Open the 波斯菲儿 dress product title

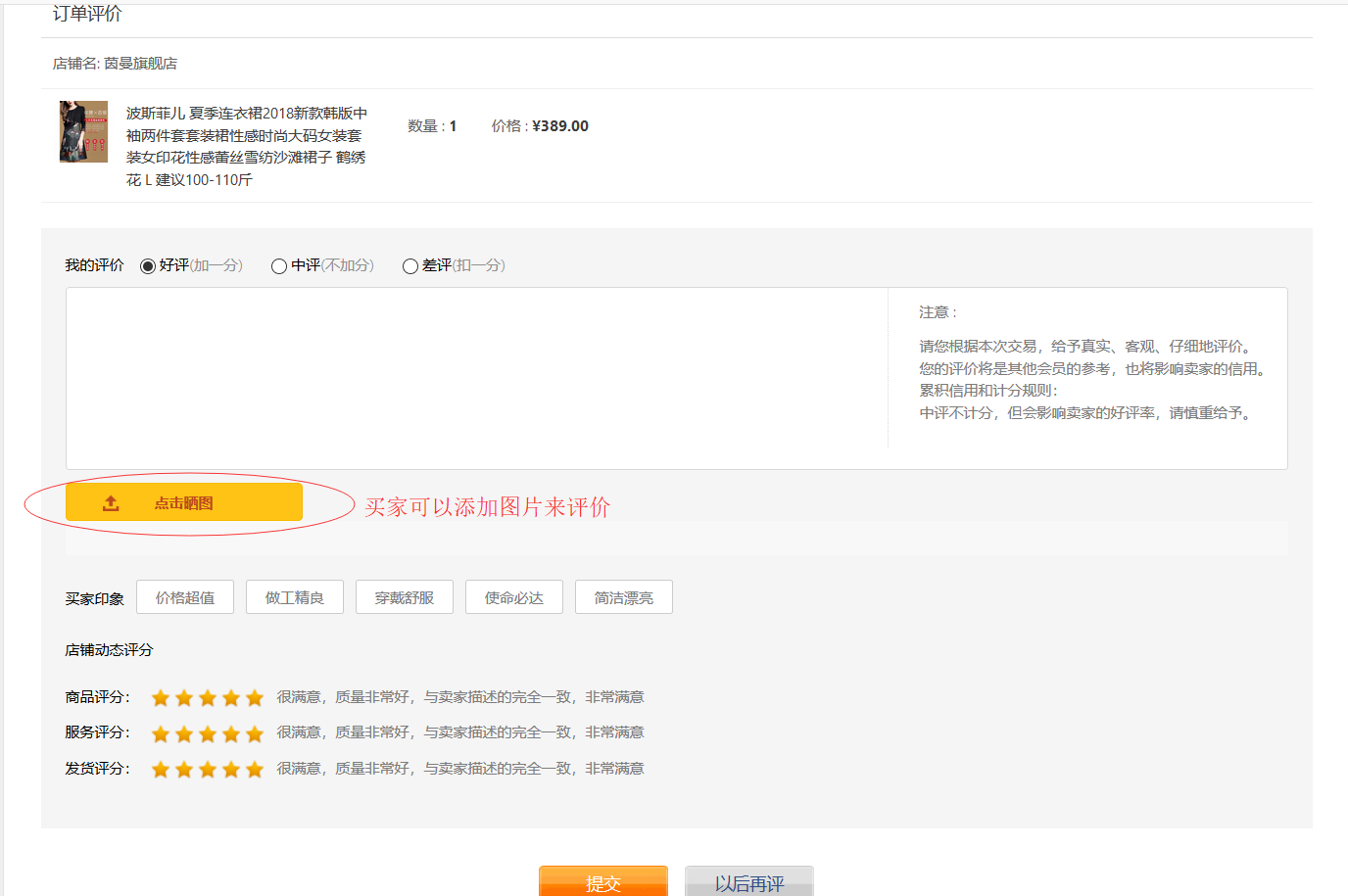247,147
